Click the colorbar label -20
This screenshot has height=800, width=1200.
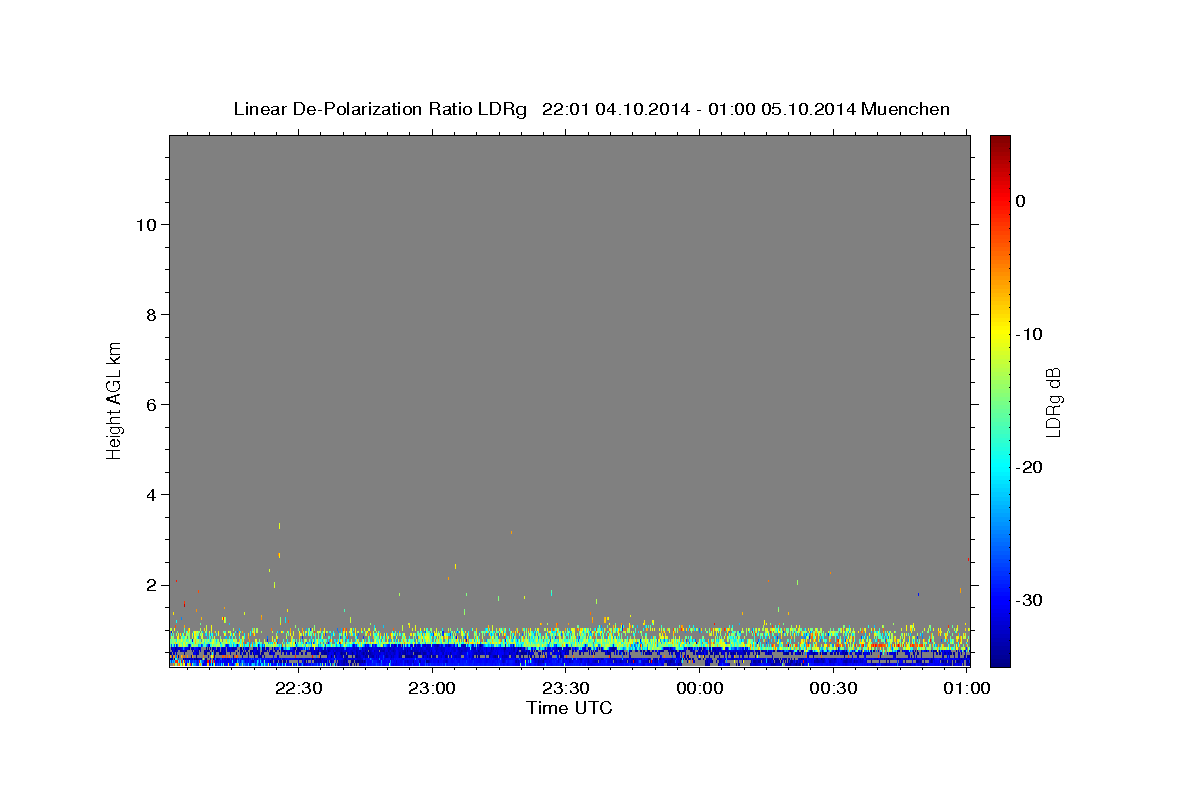point(1029,467)
